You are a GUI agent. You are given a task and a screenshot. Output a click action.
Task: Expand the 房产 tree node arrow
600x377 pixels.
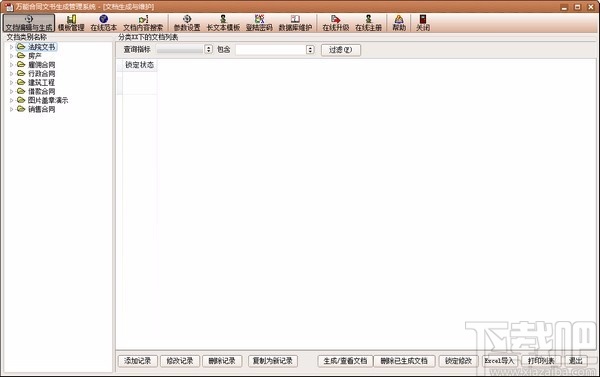coord(11,56)
